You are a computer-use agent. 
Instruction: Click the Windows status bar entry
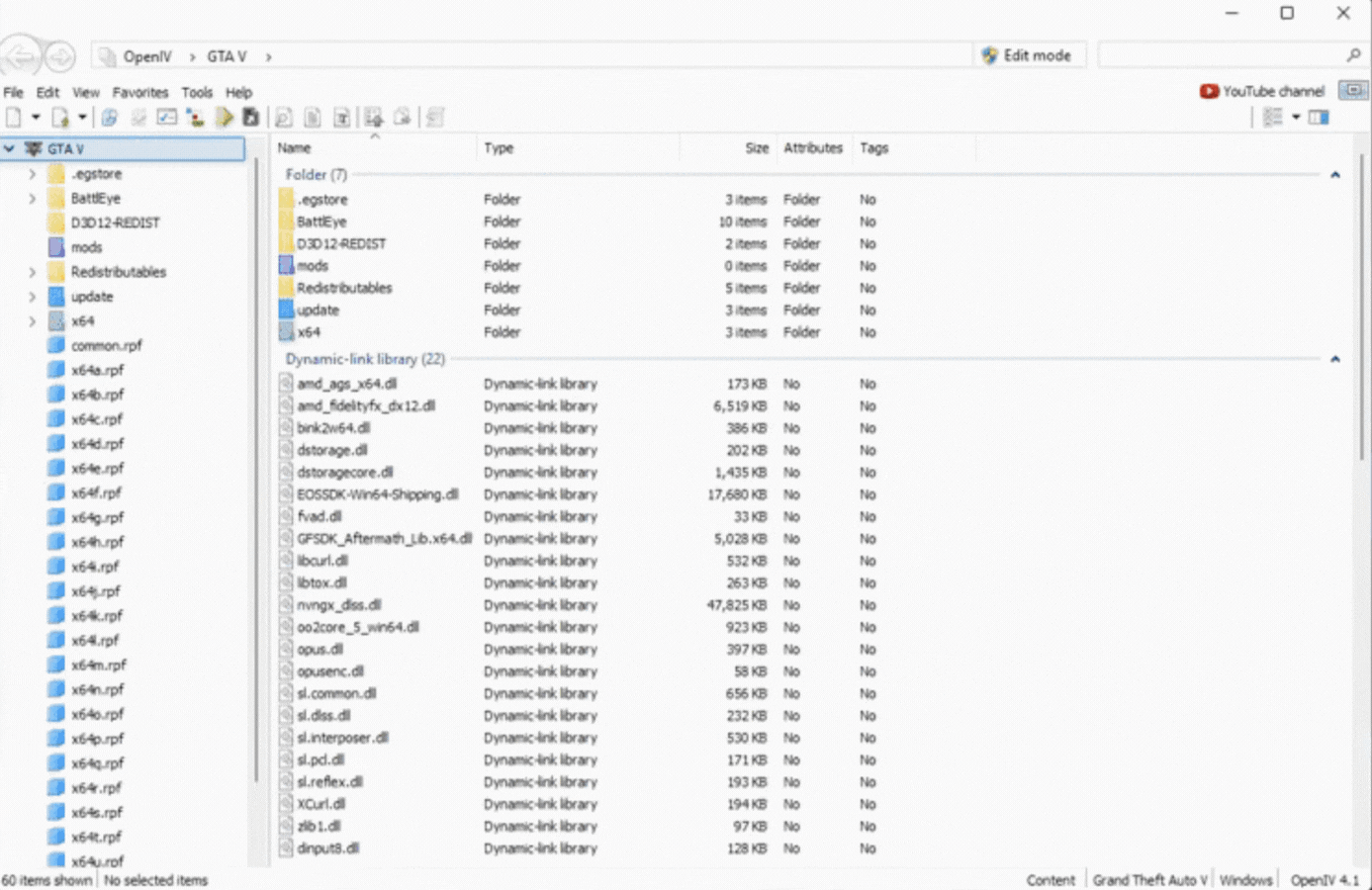[1245, 880]
